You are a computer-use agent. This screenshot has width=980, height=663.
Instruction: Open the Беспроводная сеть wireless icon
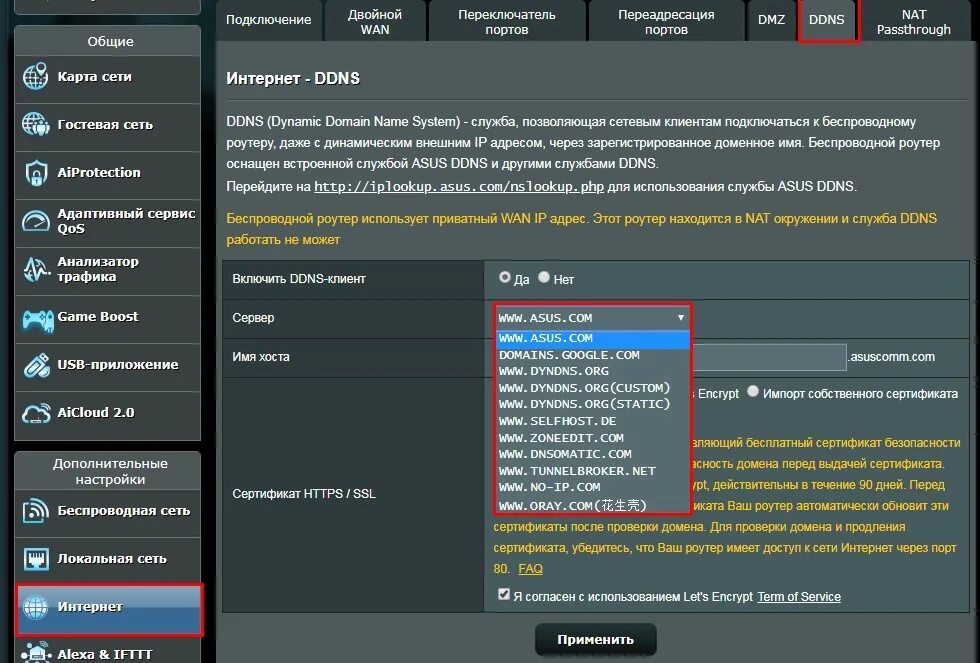tap(36, 511)
